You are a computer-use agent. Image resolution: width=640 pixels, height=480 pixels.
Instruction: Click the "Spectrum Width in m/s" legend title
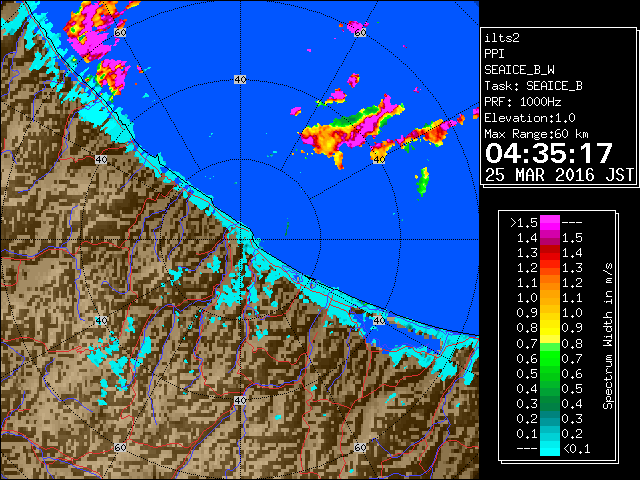pyautogui.click(x=608, y=336)
